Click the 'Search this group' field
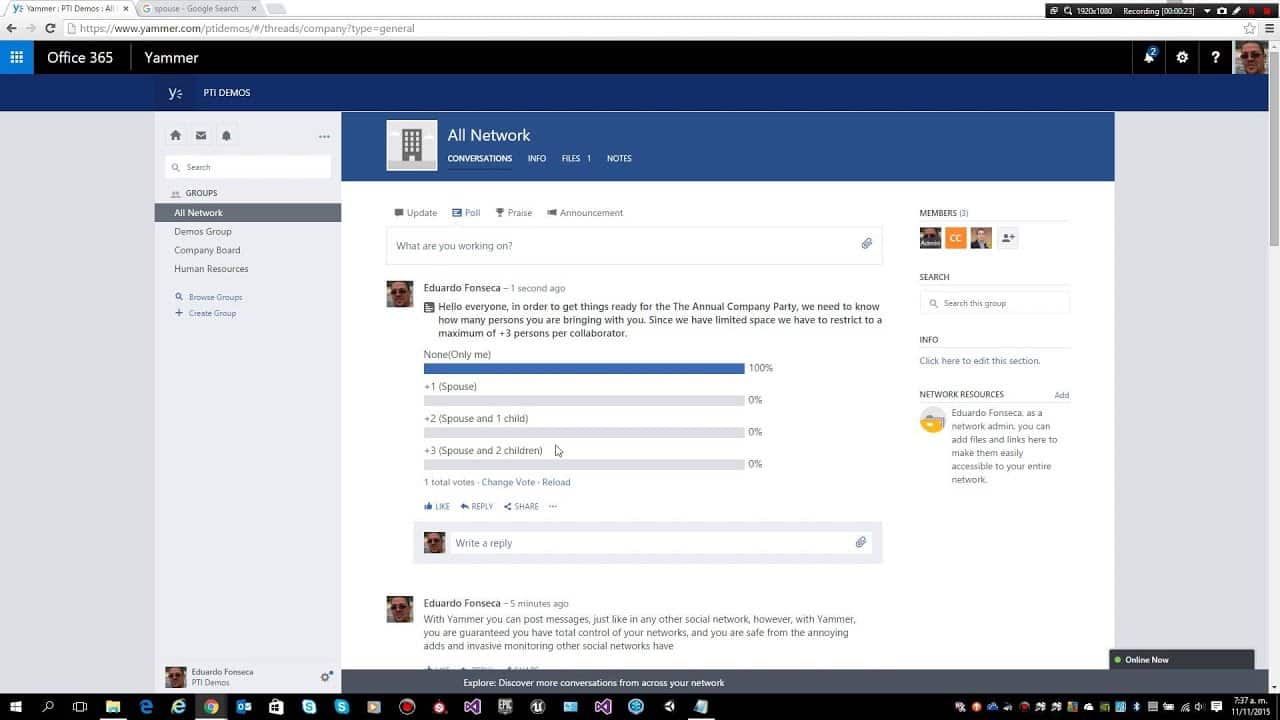The image size is (1280, 720). click(x=994, y=303)
